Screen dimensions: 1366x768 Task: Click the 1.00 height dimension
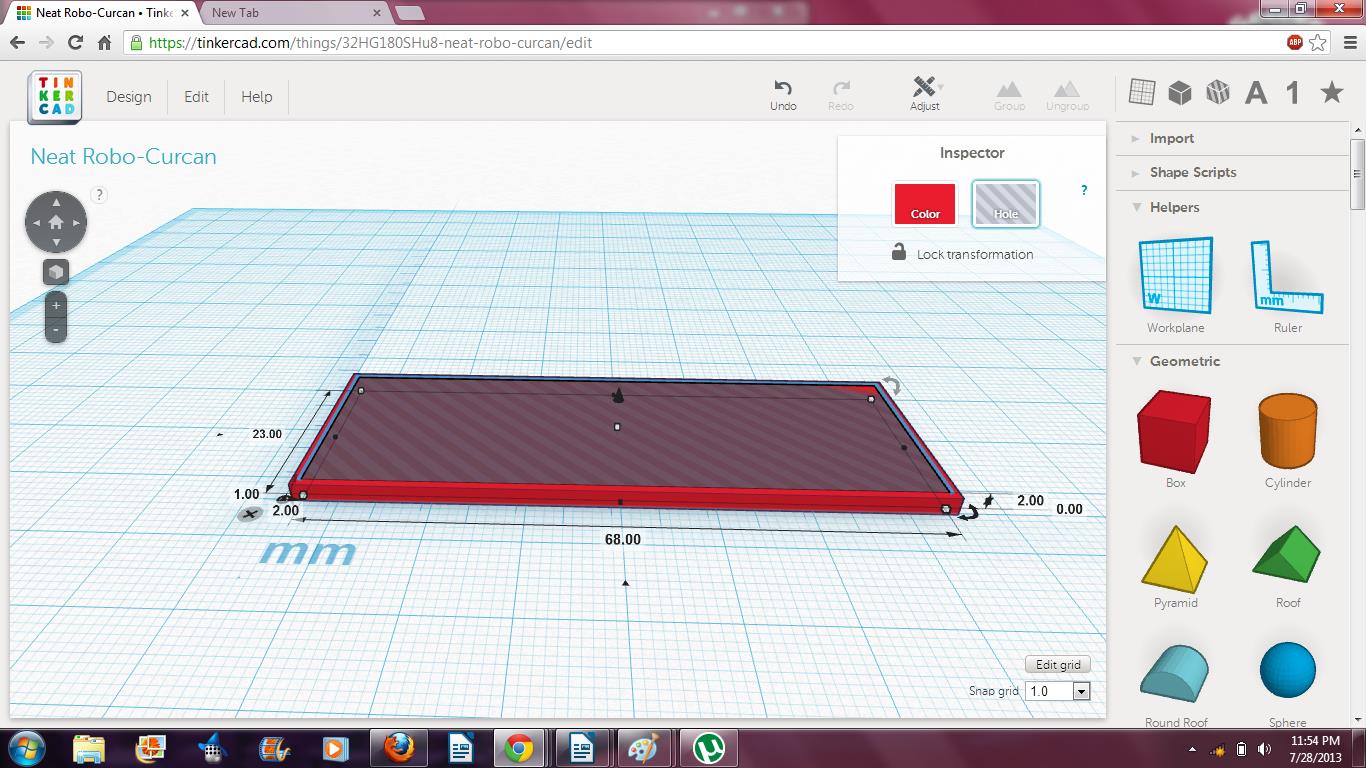246,494
